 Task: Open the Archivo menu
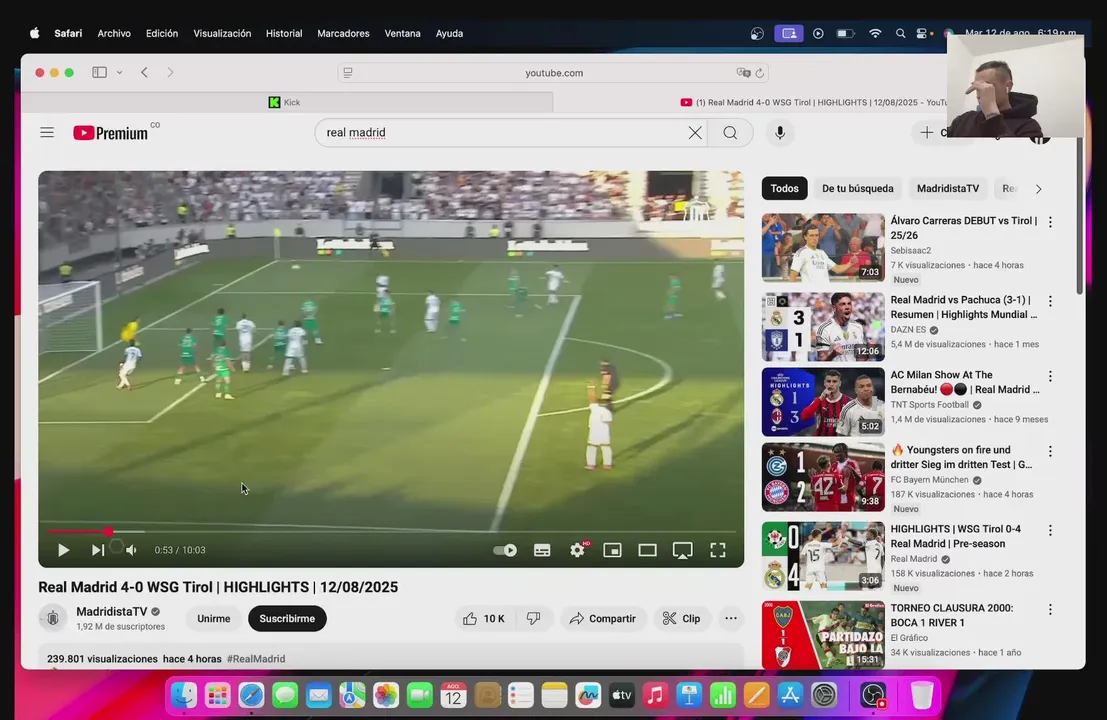point(114,33)
